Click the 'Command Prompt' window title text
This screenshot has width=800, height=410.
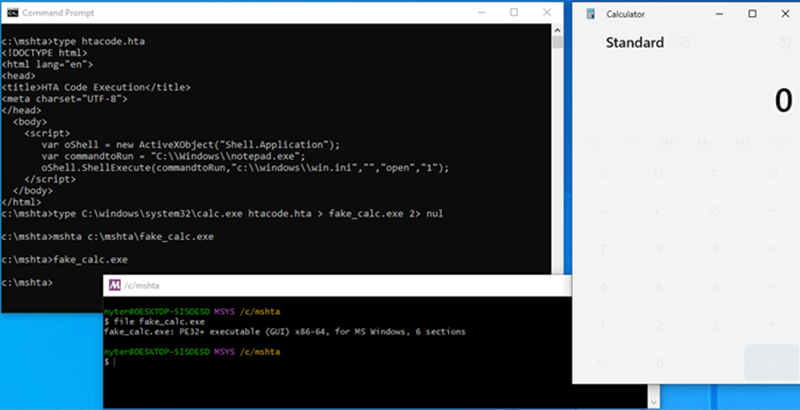(58, 13)
